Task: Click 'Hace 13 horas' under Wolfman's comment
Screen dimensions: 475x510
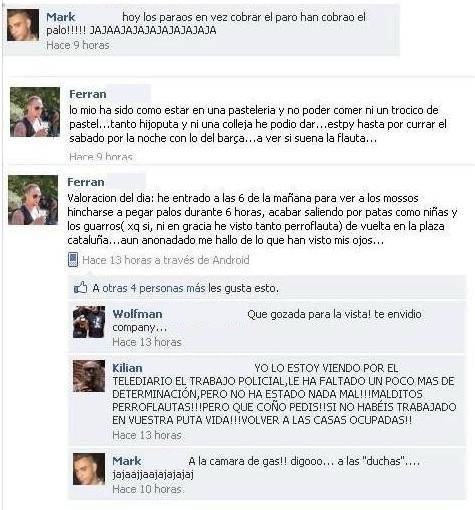Action: [x=147, y=342]
